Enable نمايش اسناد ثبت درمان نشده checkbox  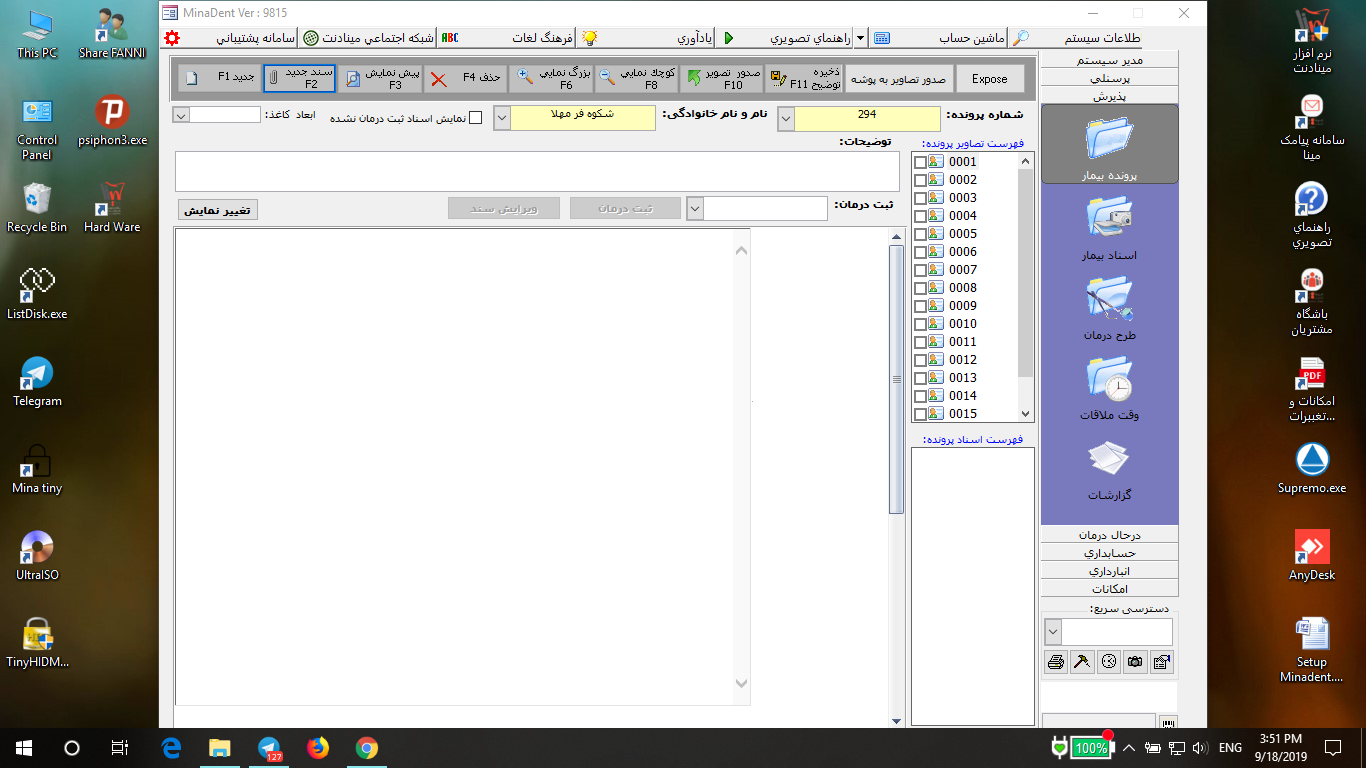click(x=476, y=118)
